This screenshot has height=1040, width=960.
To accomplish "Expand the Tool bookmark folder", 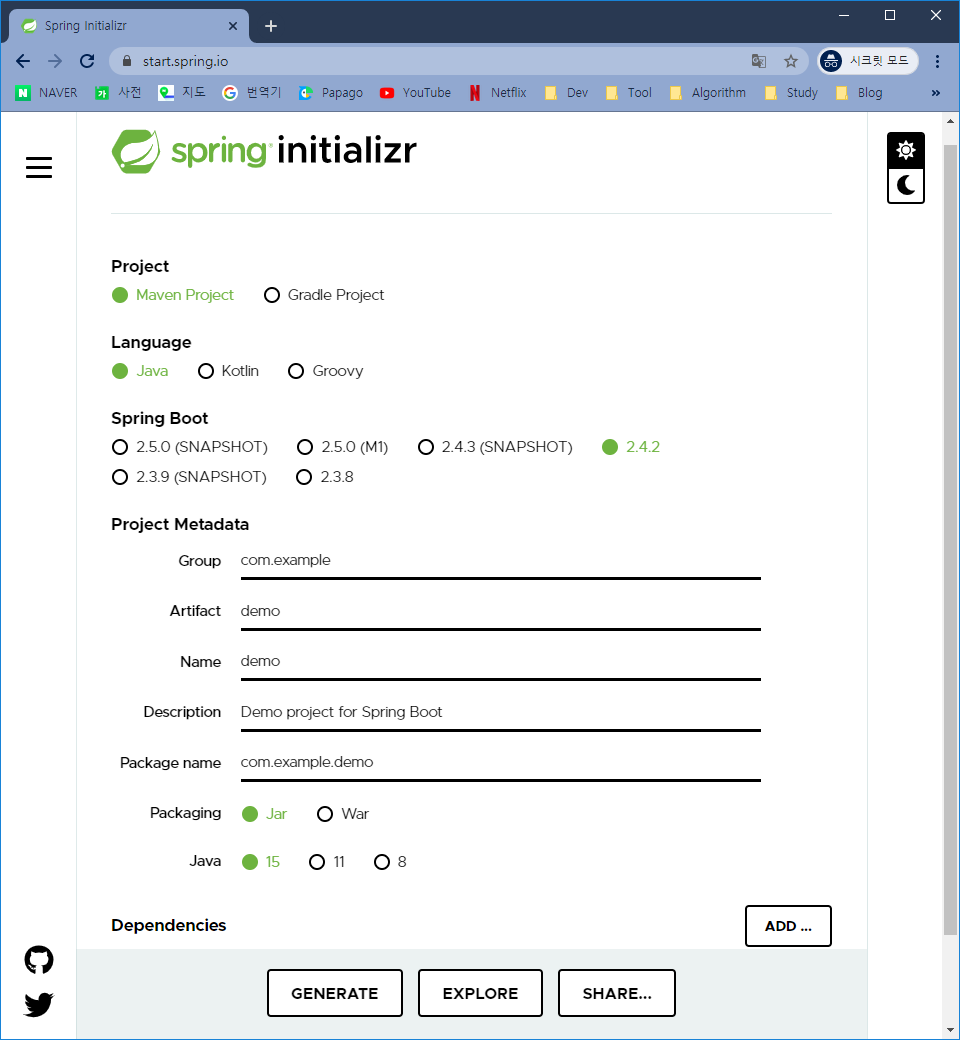I will [629, 93].
